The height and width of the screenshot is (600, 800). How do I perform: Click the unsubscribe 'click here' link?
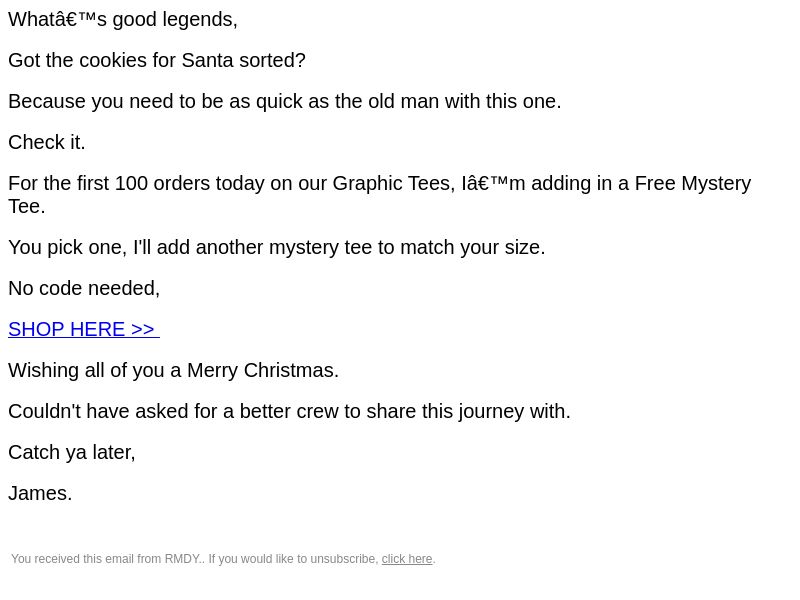(x=407, y=559)
